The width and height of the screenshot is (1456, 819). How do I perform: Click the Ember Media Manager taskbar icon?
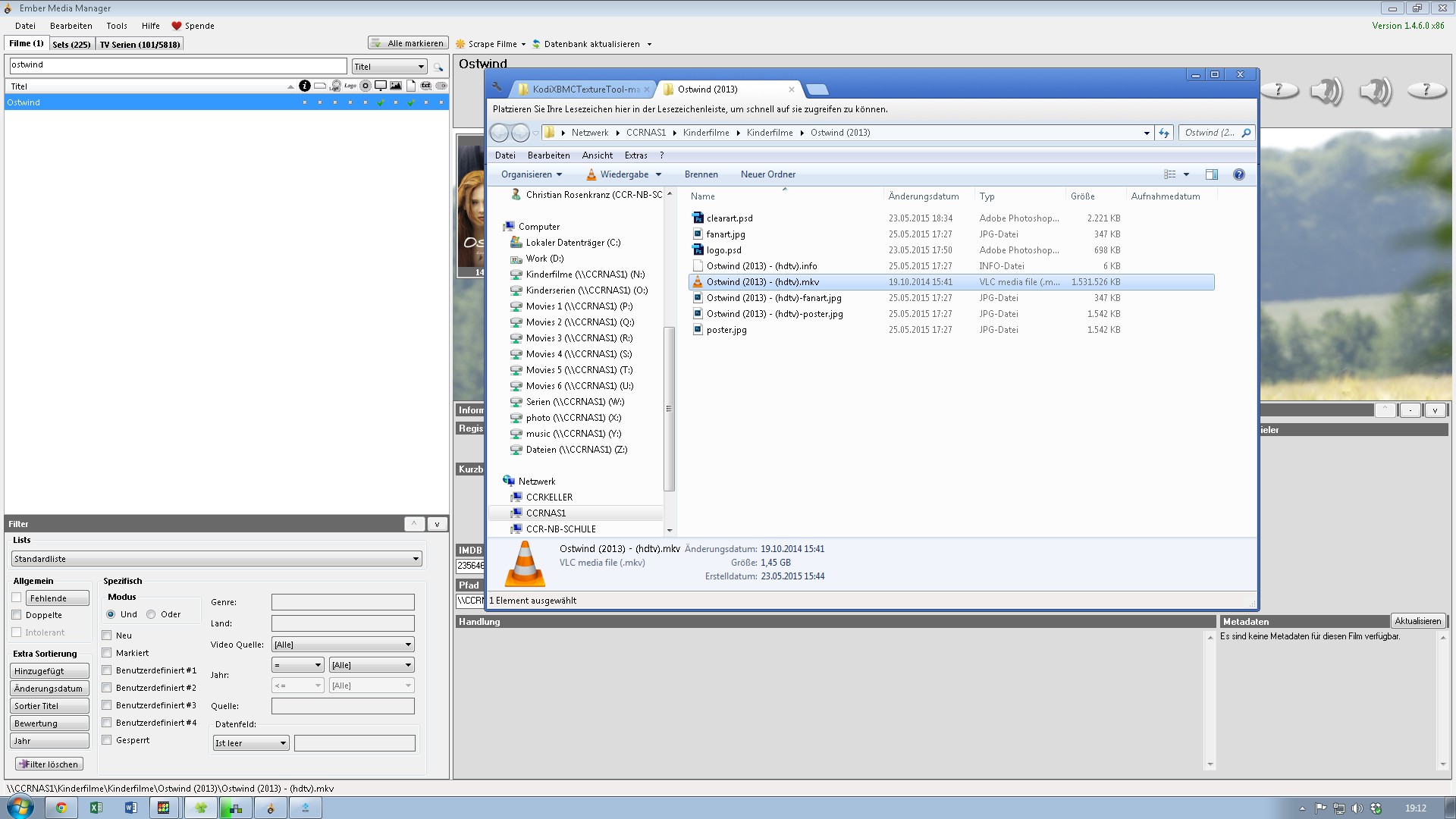coord(271,808)
